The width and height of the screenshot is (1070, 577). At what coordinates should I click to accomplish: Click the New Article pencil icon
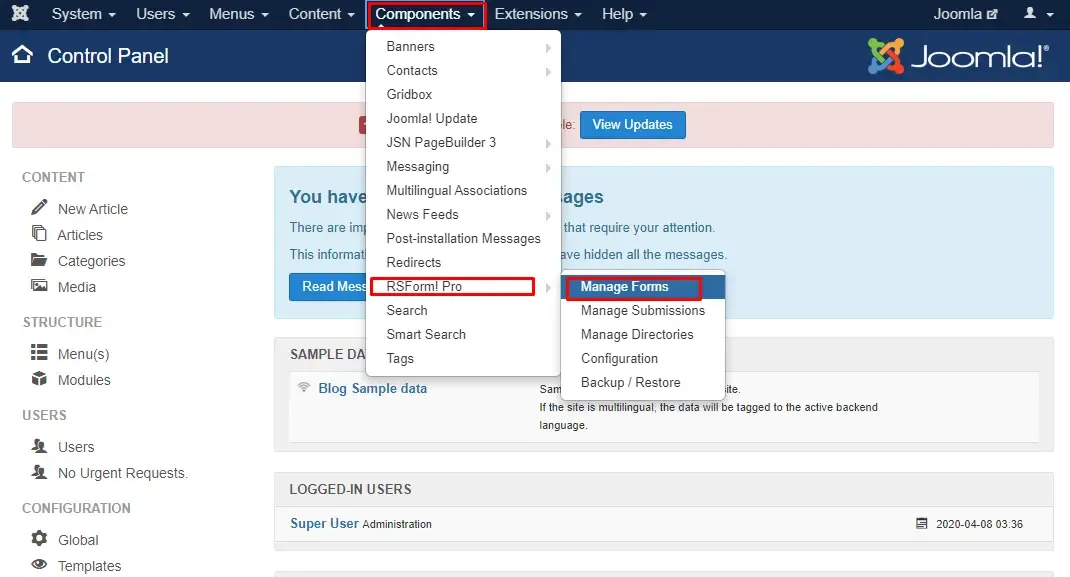click(x=39, y=207)
